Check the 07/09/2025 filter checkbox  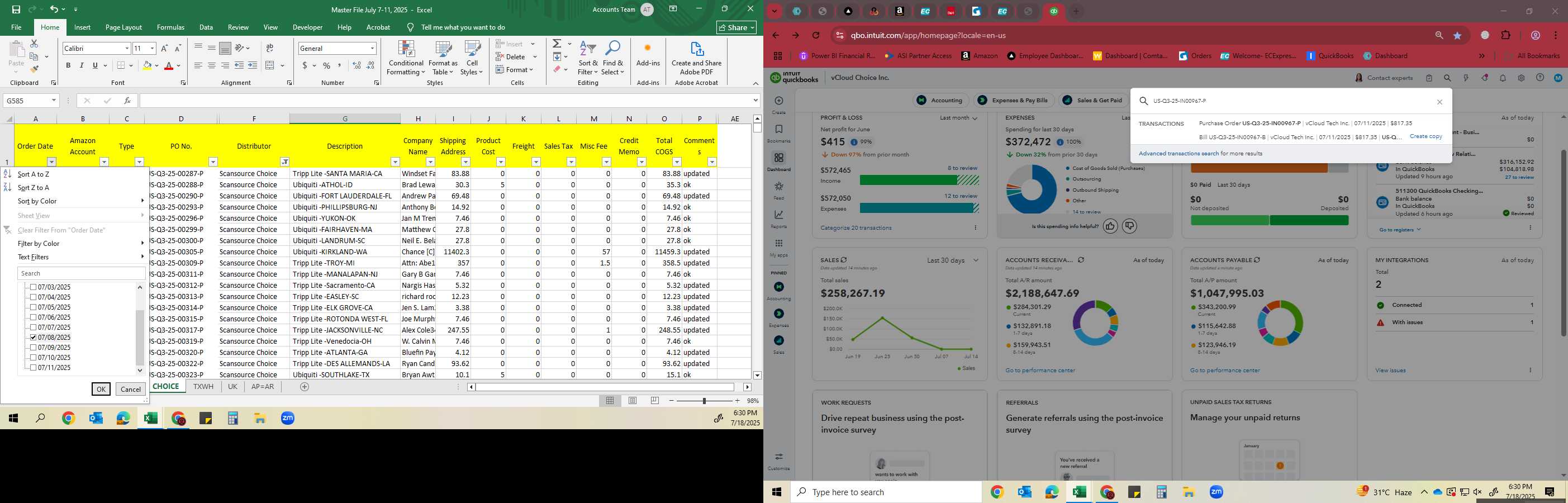click(x=34, y=347)
